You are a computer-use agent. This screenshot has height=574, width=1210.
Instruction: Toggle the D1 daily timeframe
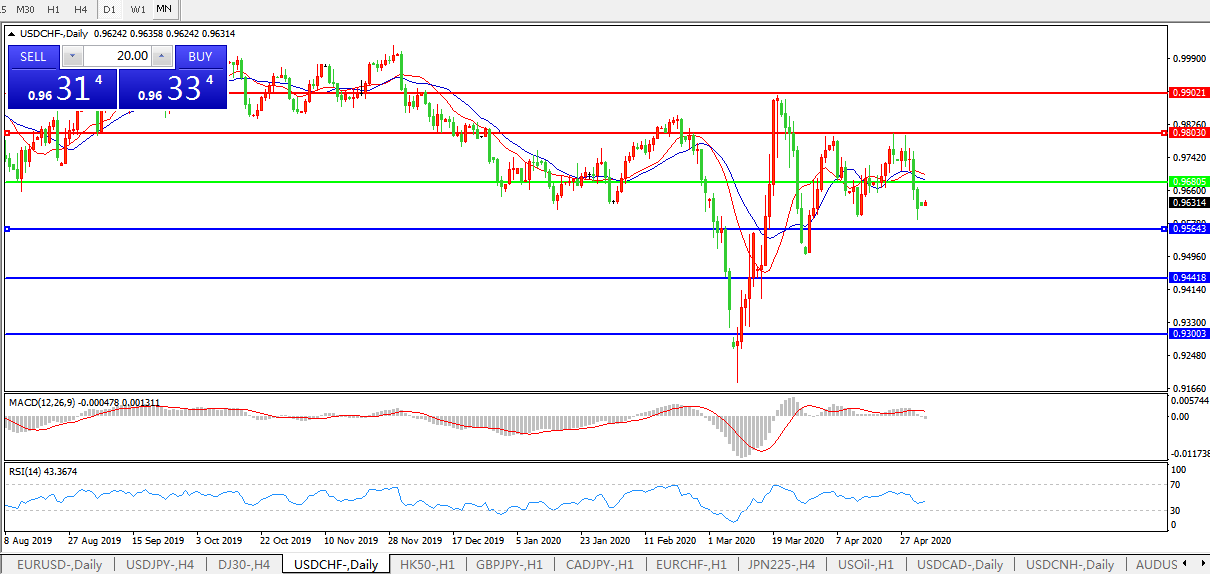click(110, 9)
